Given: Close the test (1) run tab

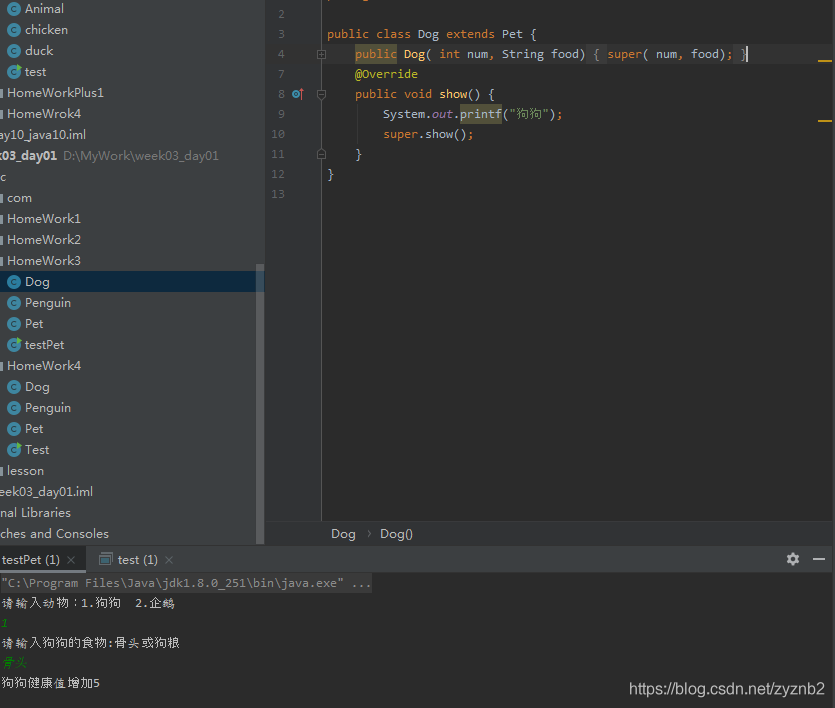Looking at the screenshot, I should 169,560.
